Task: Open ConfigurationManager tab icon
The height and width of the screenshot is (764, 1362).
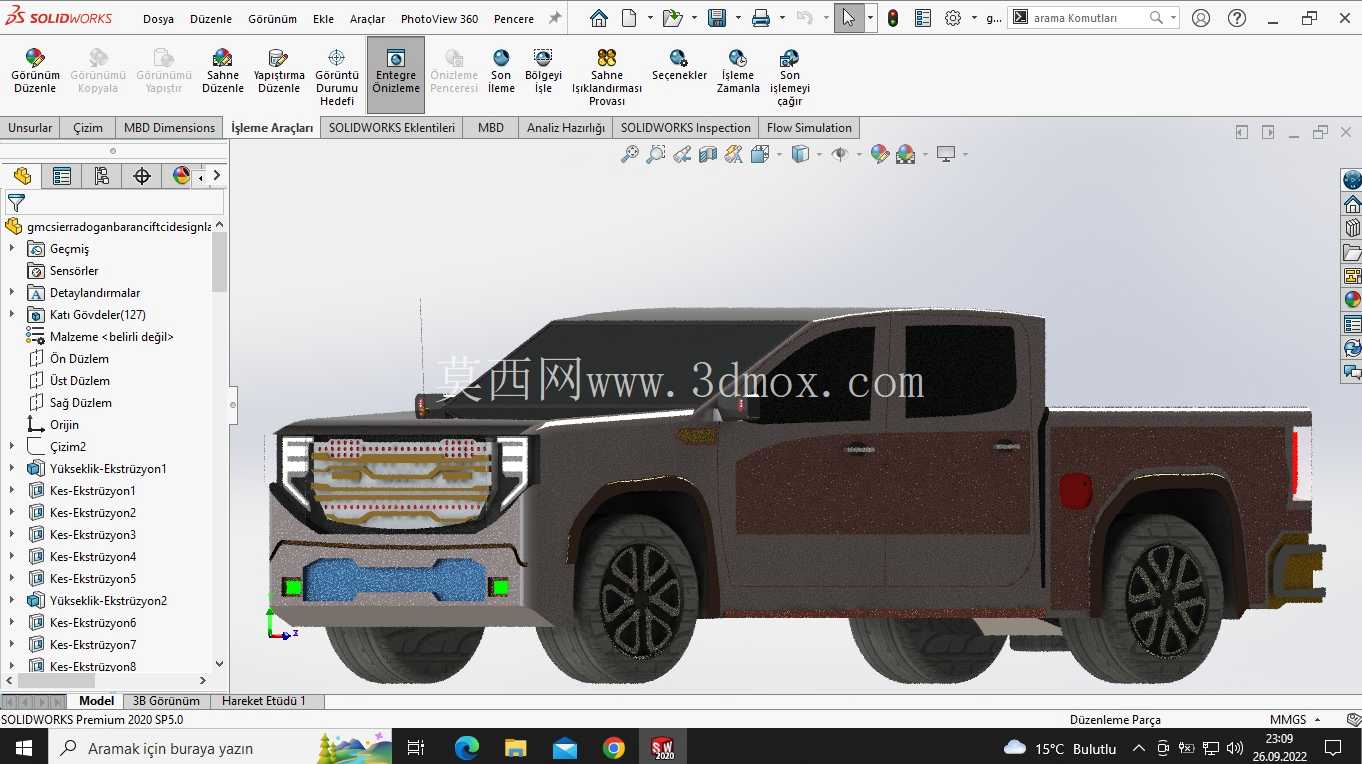Action: [x=102, y=176]
